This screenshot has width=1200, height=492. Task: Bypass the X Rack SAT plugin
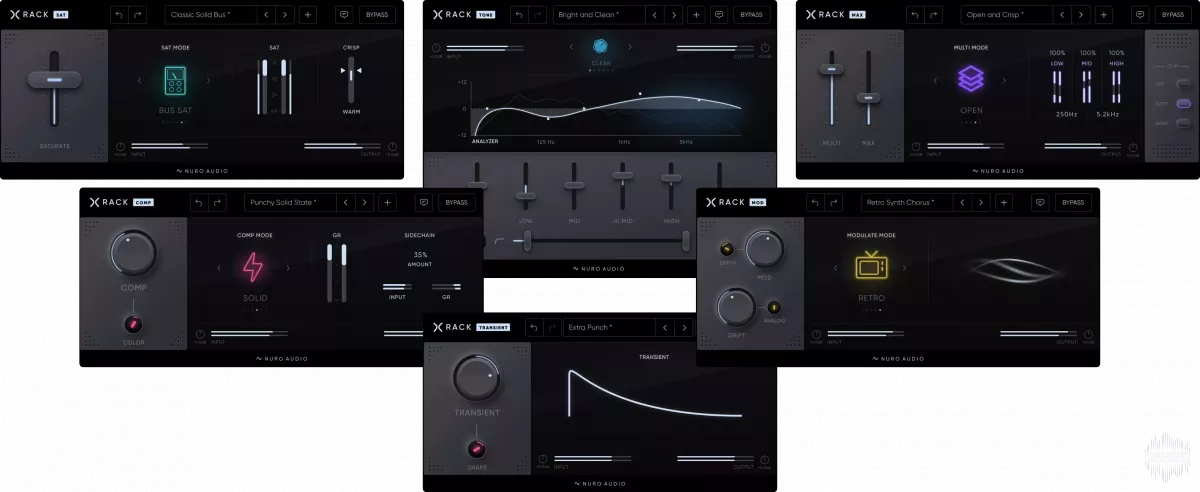click(375, 15)
